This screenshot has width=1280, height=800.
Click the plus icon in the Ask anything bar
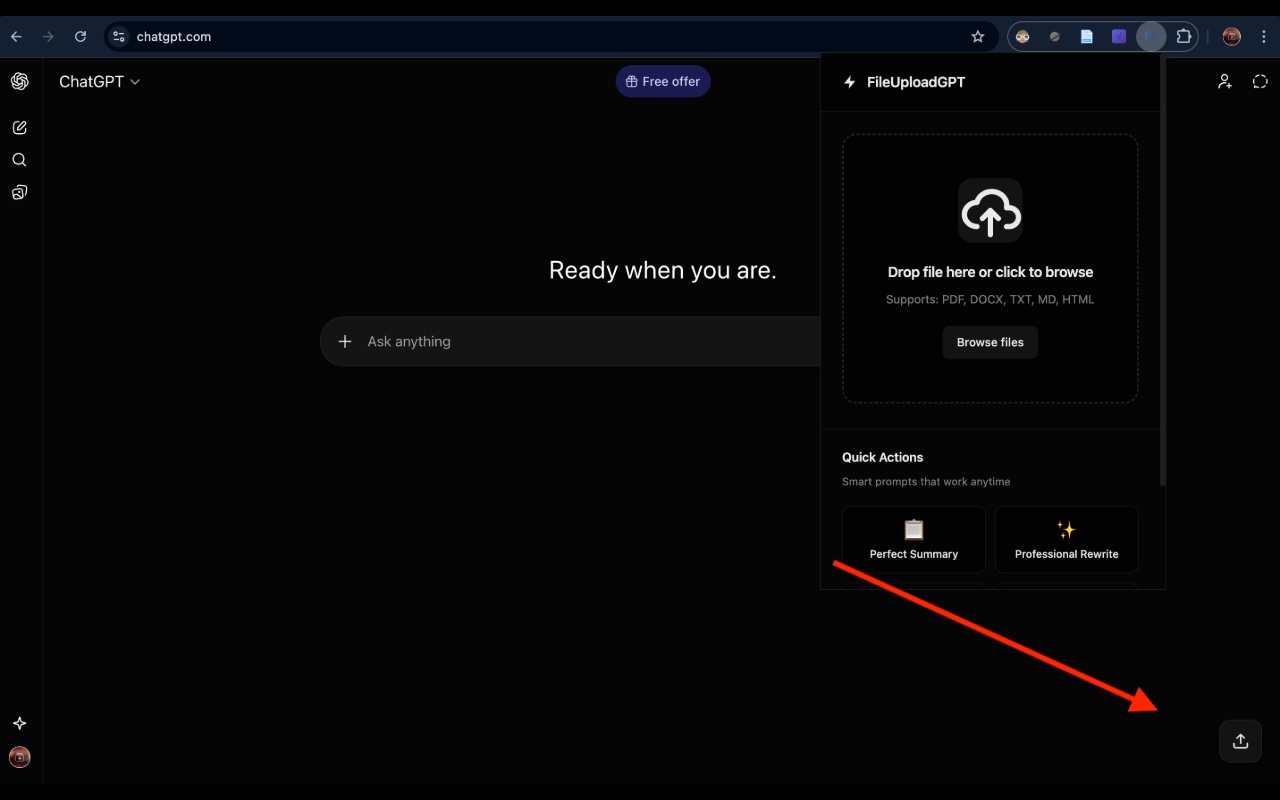tap(345, 341)
